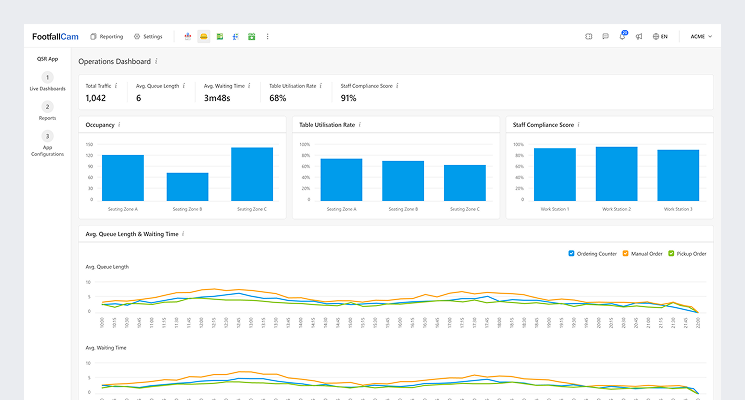Open the Reporting menu
Image resolution: width=745 pixels, height=400 pixels.
107,36
